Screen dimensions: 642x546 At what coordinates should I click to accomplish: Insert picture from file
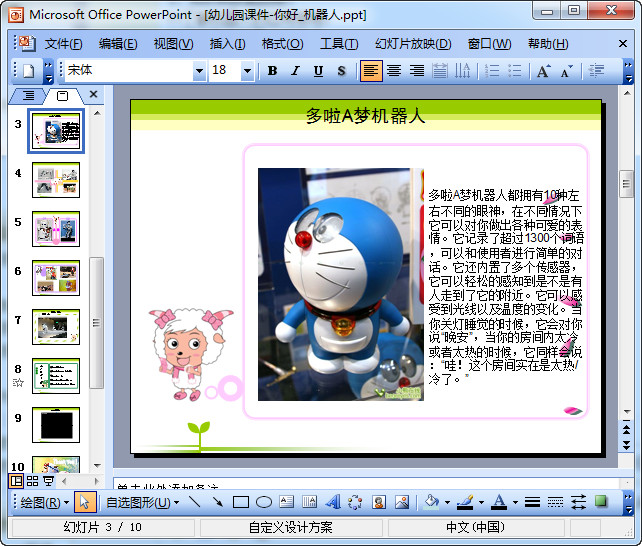pyautogui.click(x=402, y=502)
